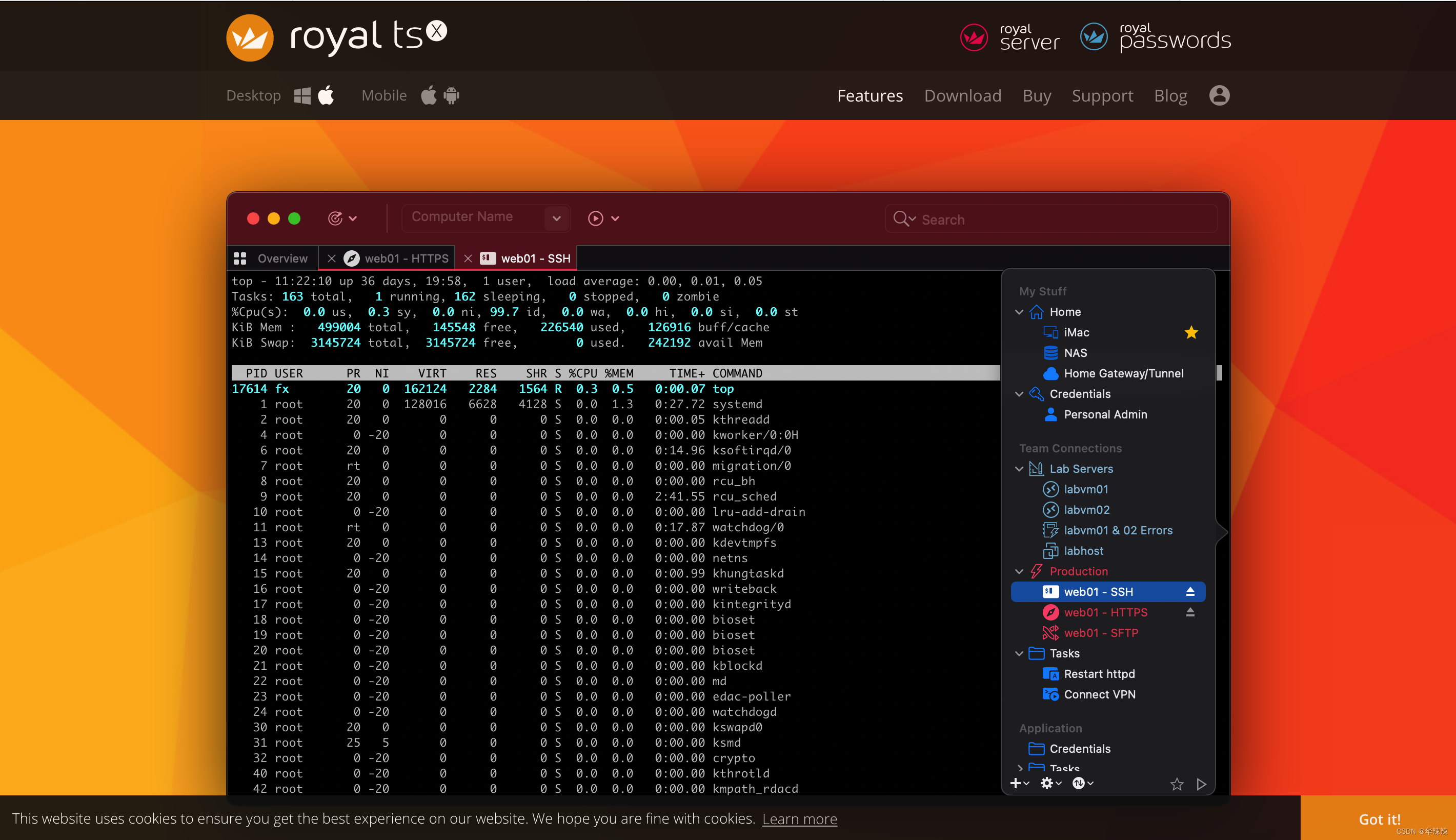Click the "17614" PID of top process
The width and height of the screenshot is (1456, 840).
click(x=249, y=389)
